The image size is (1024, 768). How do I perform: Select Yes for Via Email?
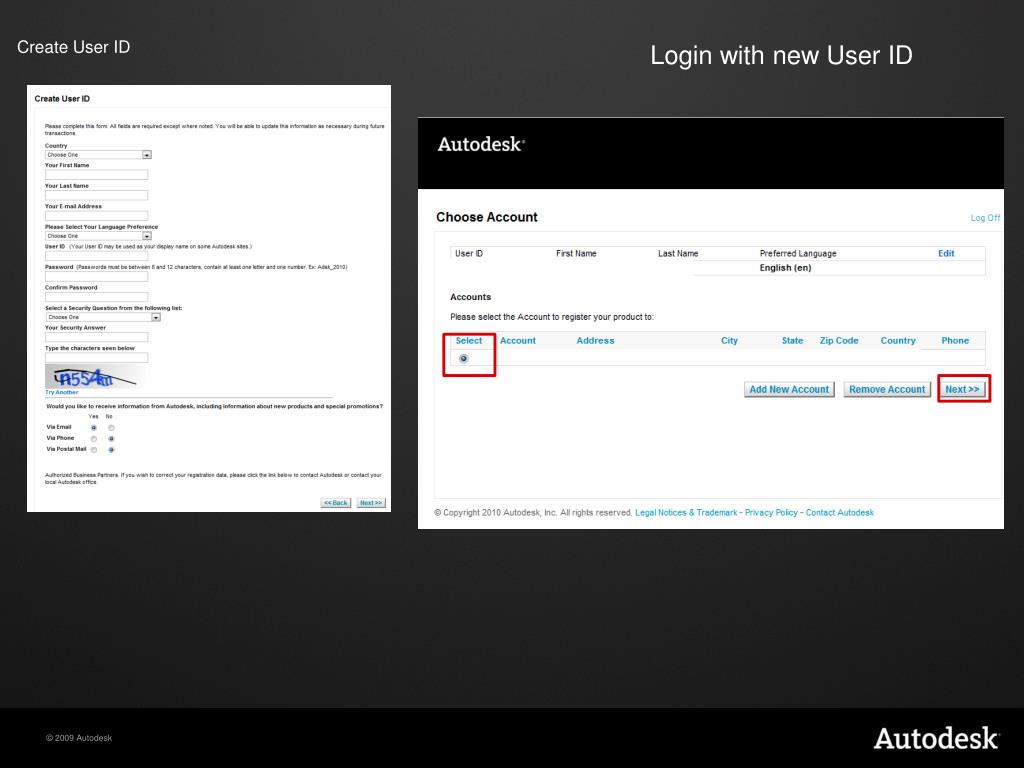click(94, 428)
